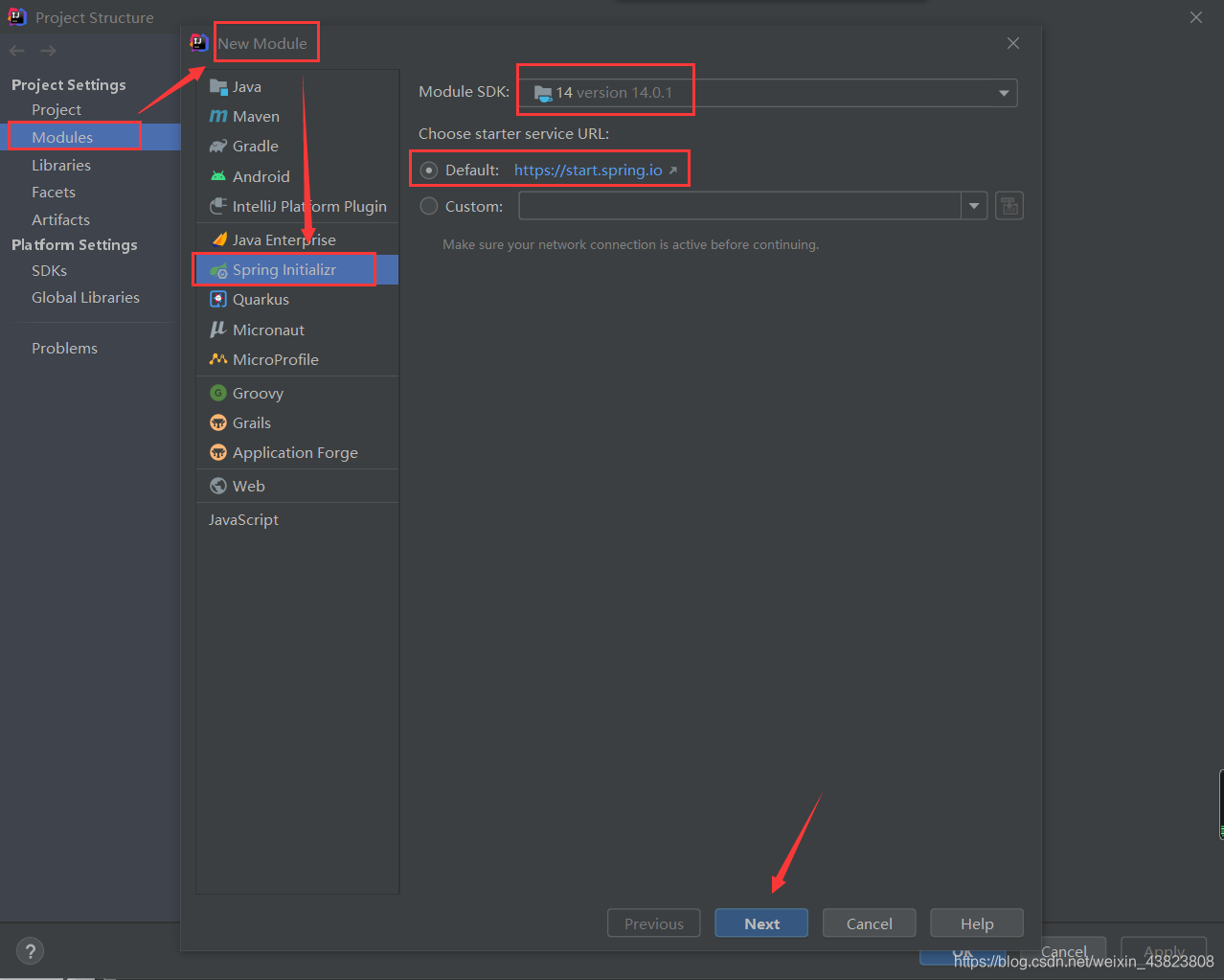Select Modules in Project Settings
Screen dimensions: 1224x980
click(x=62, y=137)
